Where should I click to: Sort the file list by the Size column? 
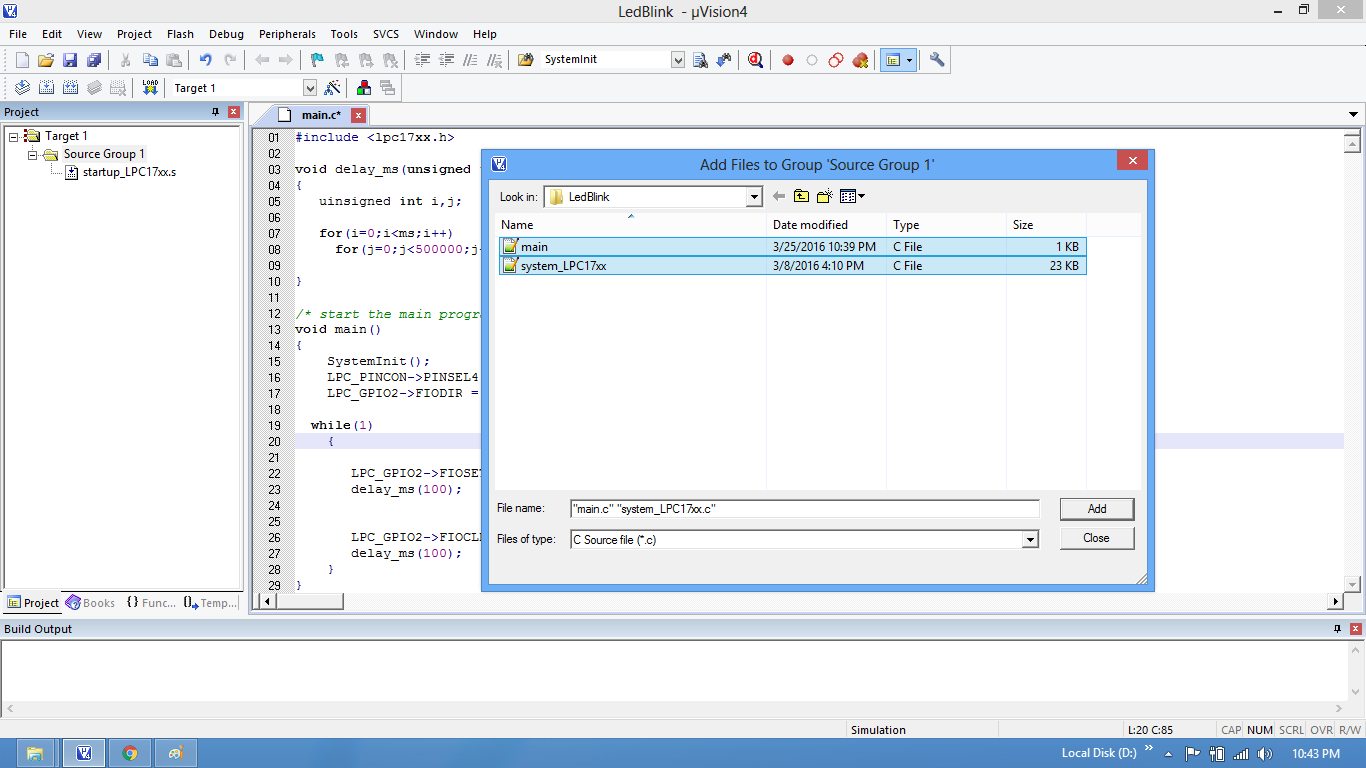(x=1046, y=225)
